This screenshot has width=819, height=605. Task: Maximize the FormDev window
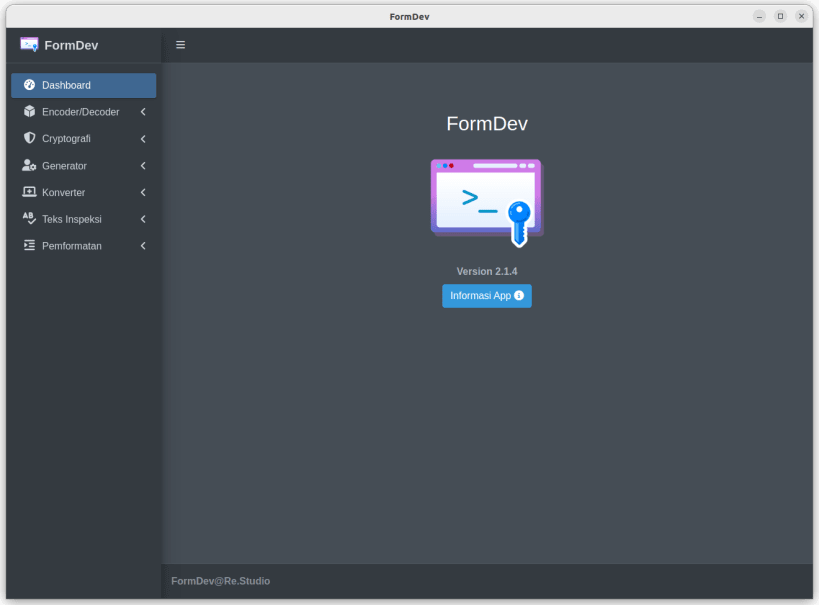point(780,16)
